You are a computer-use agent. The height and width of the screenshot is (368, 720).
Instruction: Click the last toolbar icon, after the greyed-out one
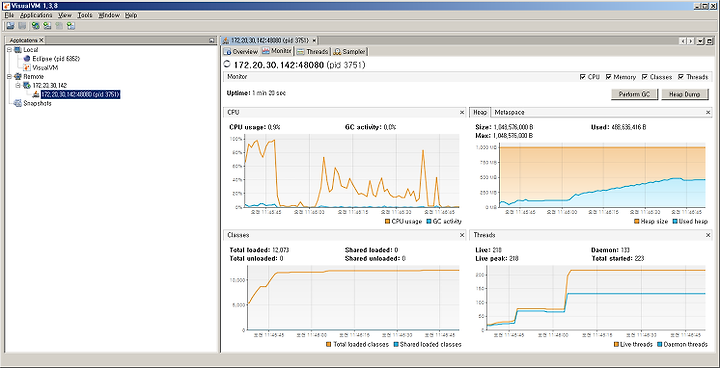[71, 25]
